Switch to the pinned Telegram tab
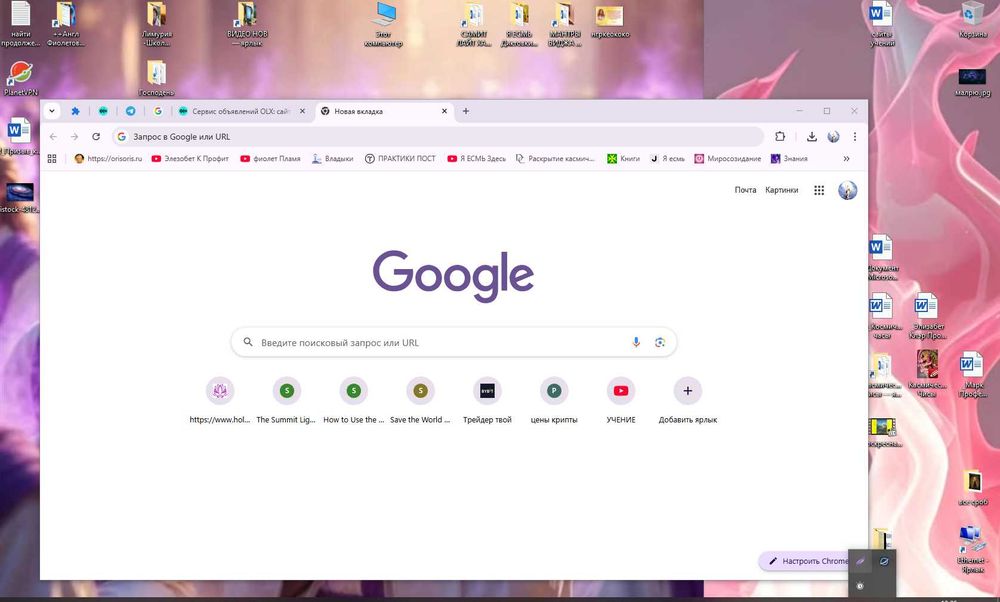This screenshot has width=1000, height=602. pos(131,111)
